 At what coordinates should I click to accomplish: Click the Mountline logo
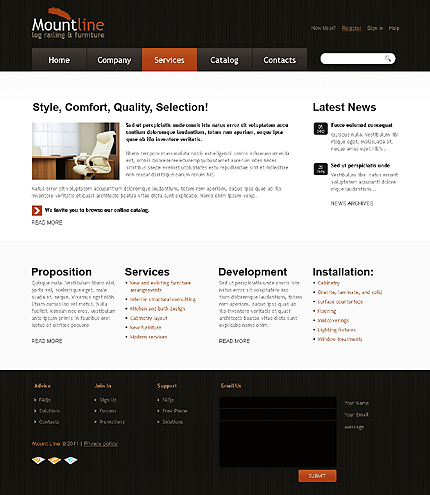tap(68, 24)
